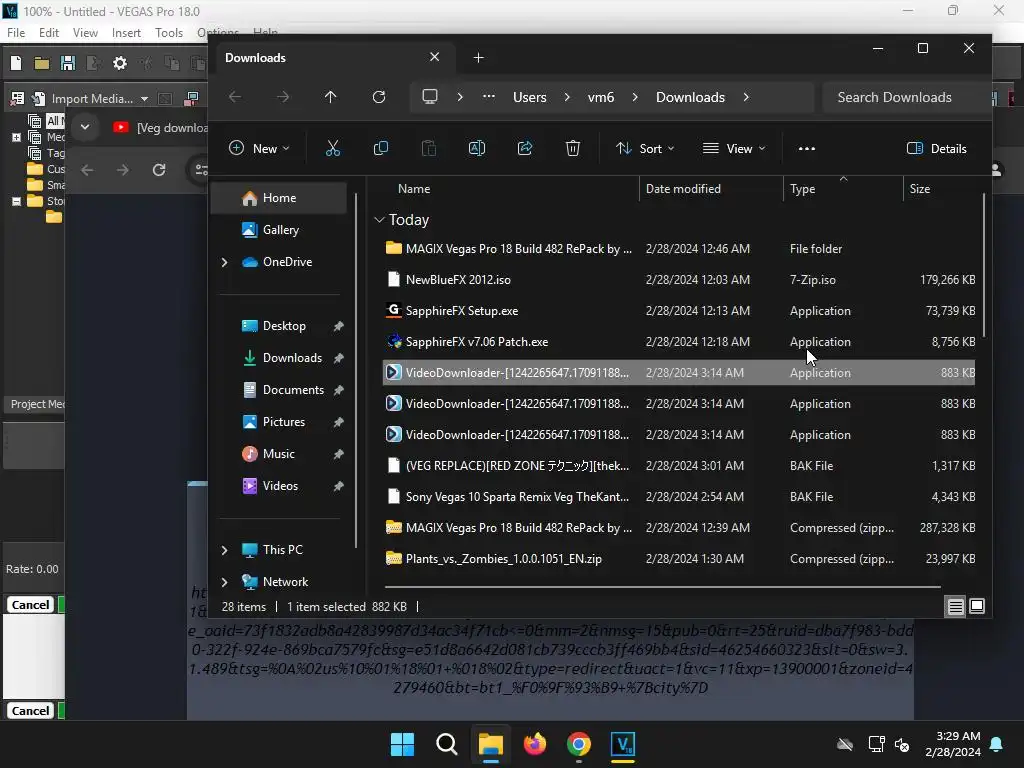The width and height of the screenshot is (1024, 768).
Task: Select the Project Media tab in VEGAS
Action: pyautogui.click(x=35, y=404)
